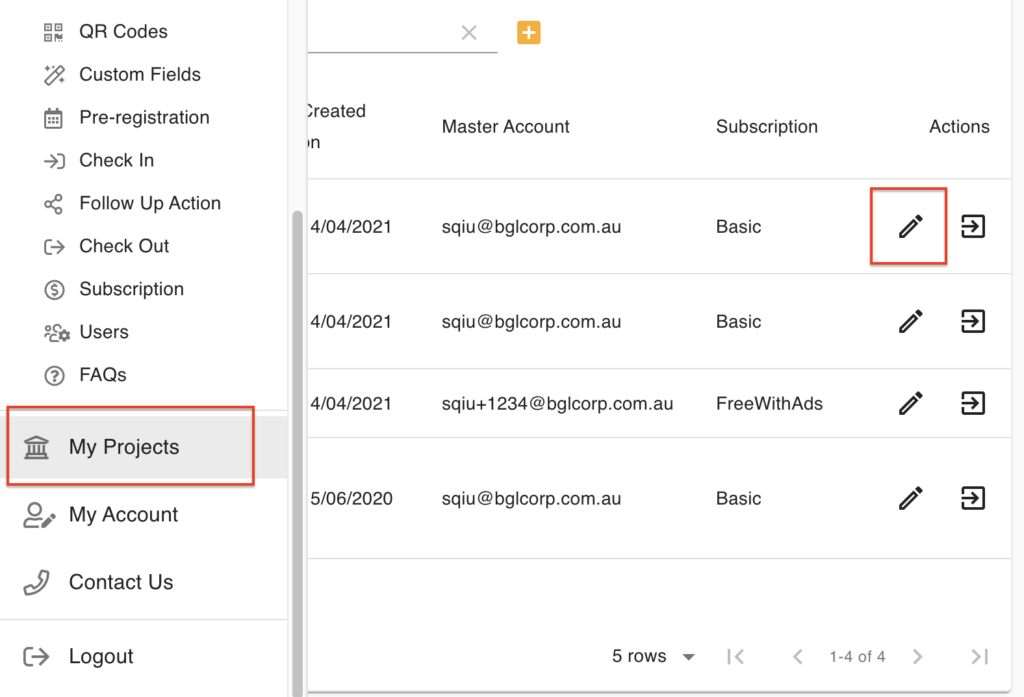Select the Pre-registration calendar icon
The image size is (1024, 697).
point(51,117)
